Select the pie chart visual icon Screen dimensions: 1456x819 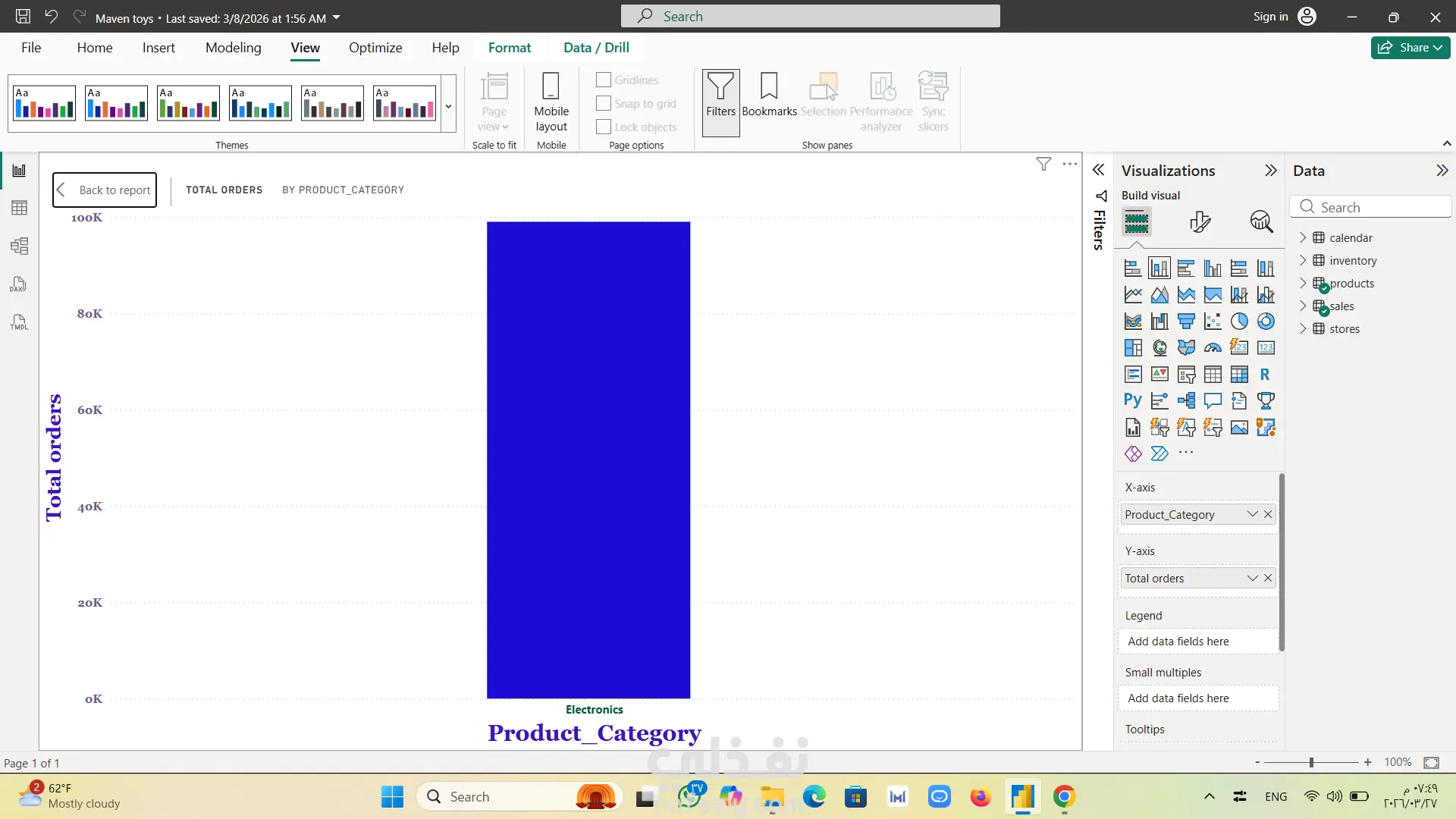1238,322
